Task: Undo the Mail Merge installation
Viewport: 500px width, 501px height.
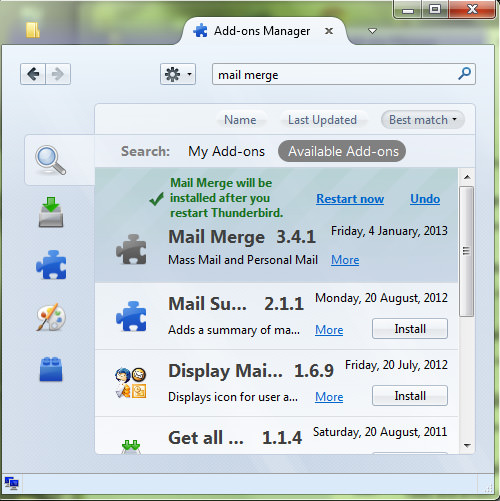Action: pyautogui.click(x=425, y=199)
